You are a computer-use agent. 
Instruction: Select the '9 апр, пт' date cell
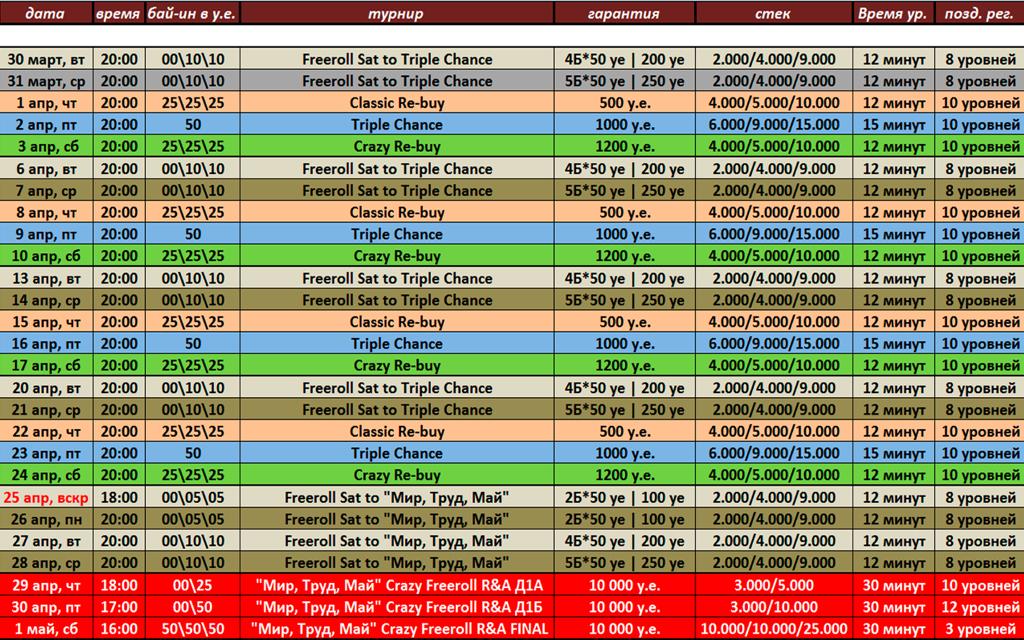46,234
